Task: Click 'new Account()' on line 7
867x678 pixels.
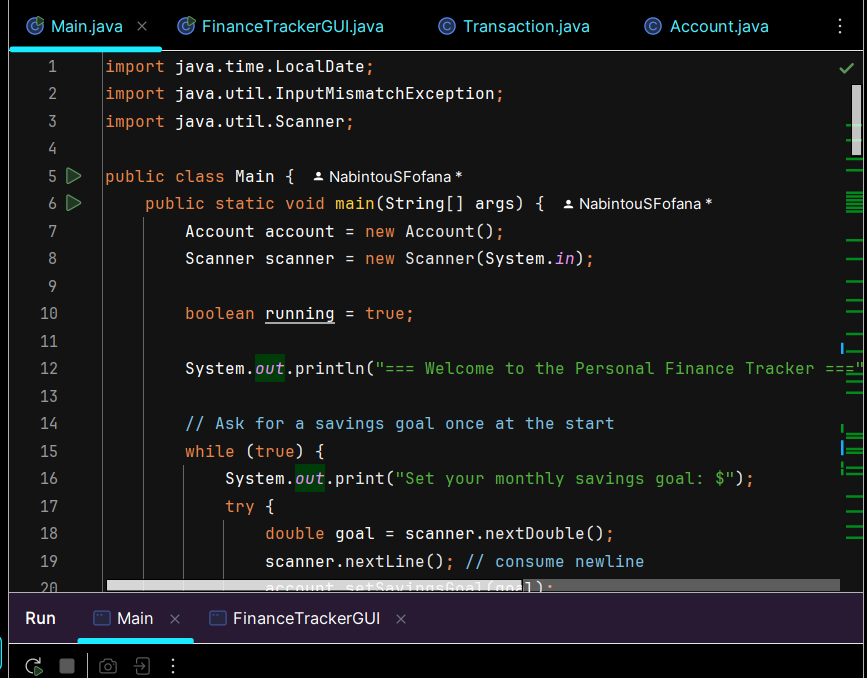Action: (x=430, y=231)
